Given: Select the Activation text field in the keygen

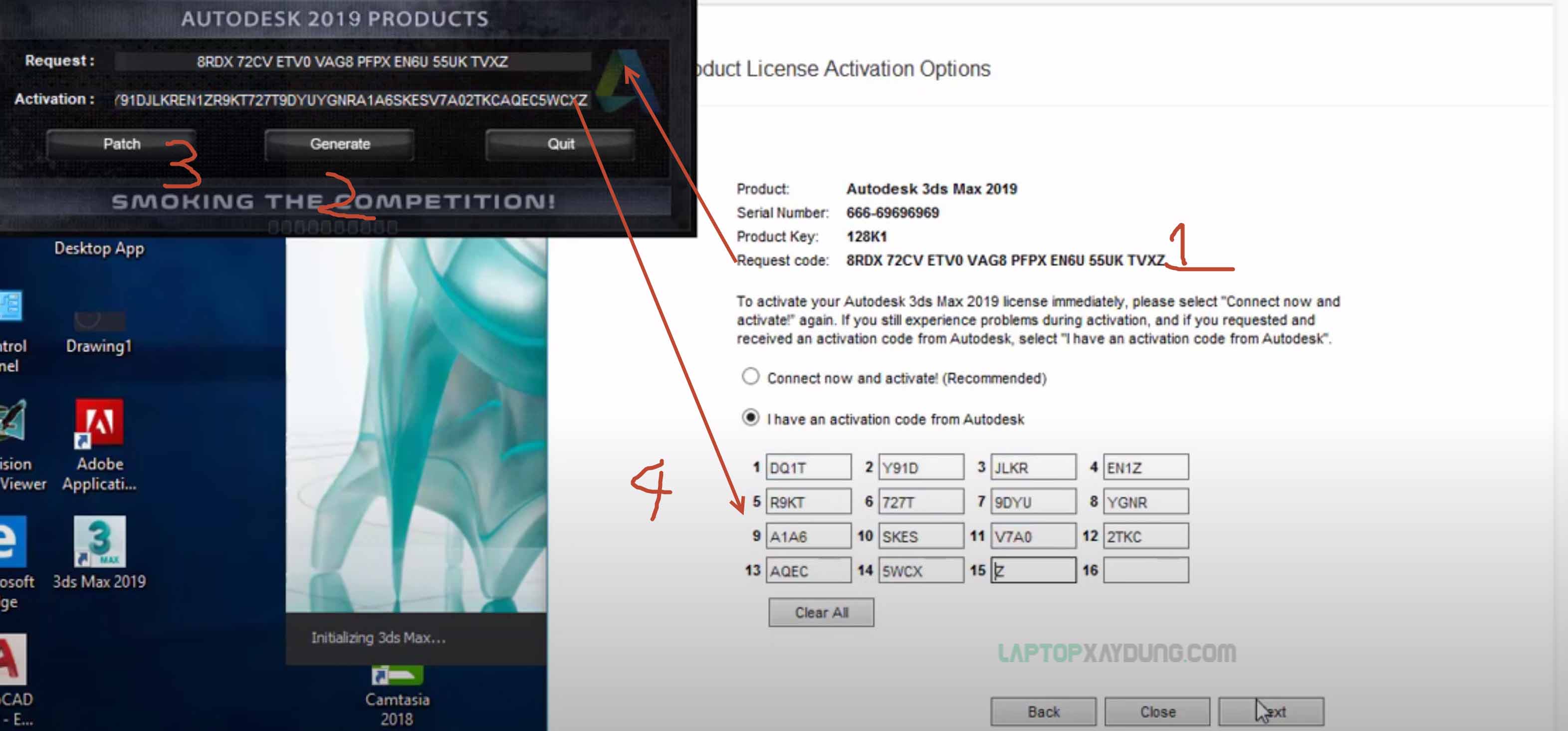Looking at the screenshot, I should (350, 100).
